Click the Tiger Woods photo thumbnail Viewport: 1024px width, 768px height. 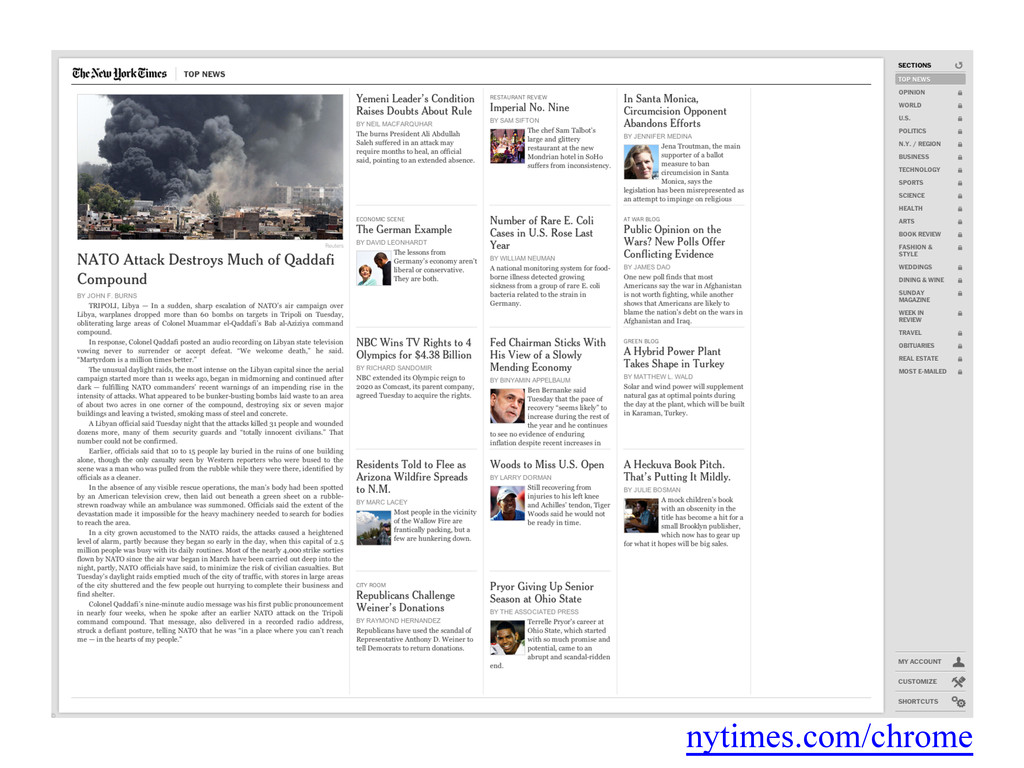coord(507,503)
